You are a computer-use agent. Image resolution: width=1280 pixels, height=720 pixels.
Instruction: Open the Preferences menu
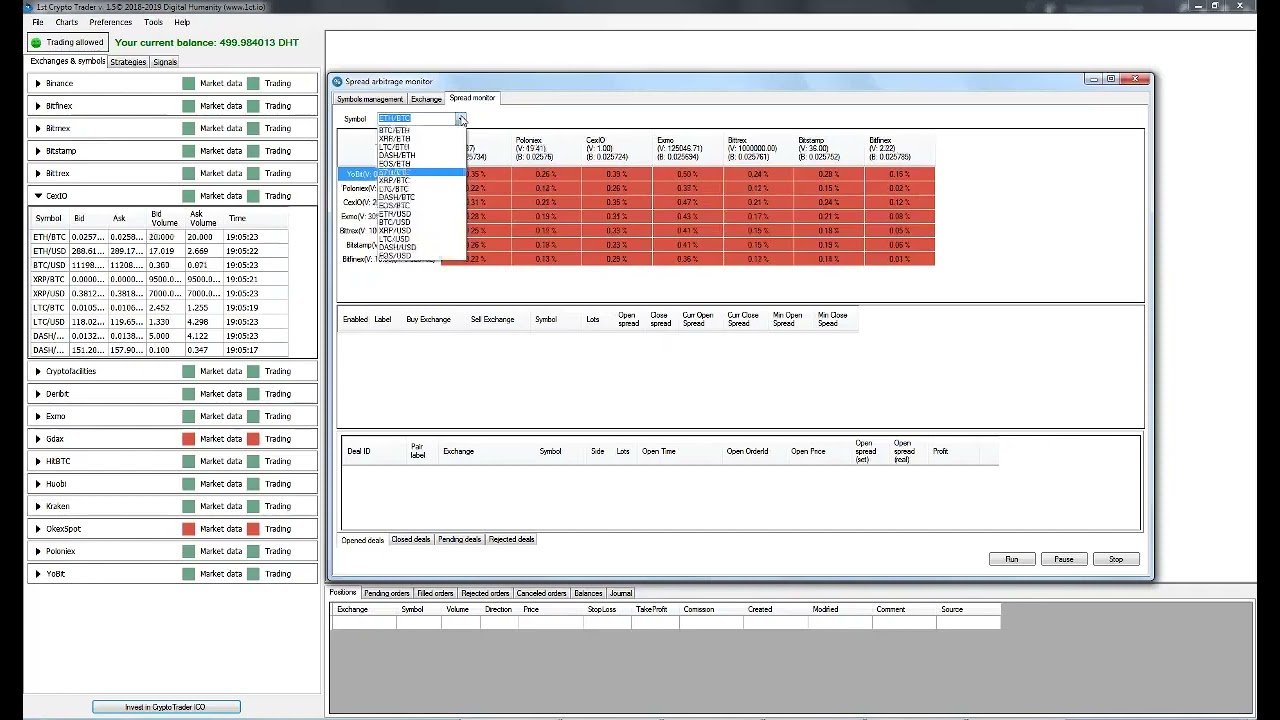(110, 22)
